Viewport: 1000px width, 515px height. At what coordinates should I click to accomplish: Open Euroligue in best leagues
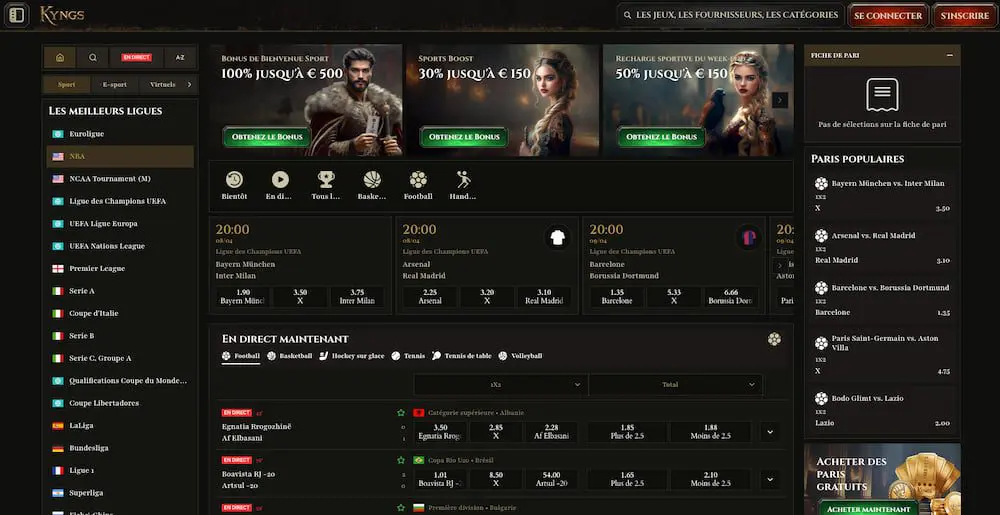(120, 134)
